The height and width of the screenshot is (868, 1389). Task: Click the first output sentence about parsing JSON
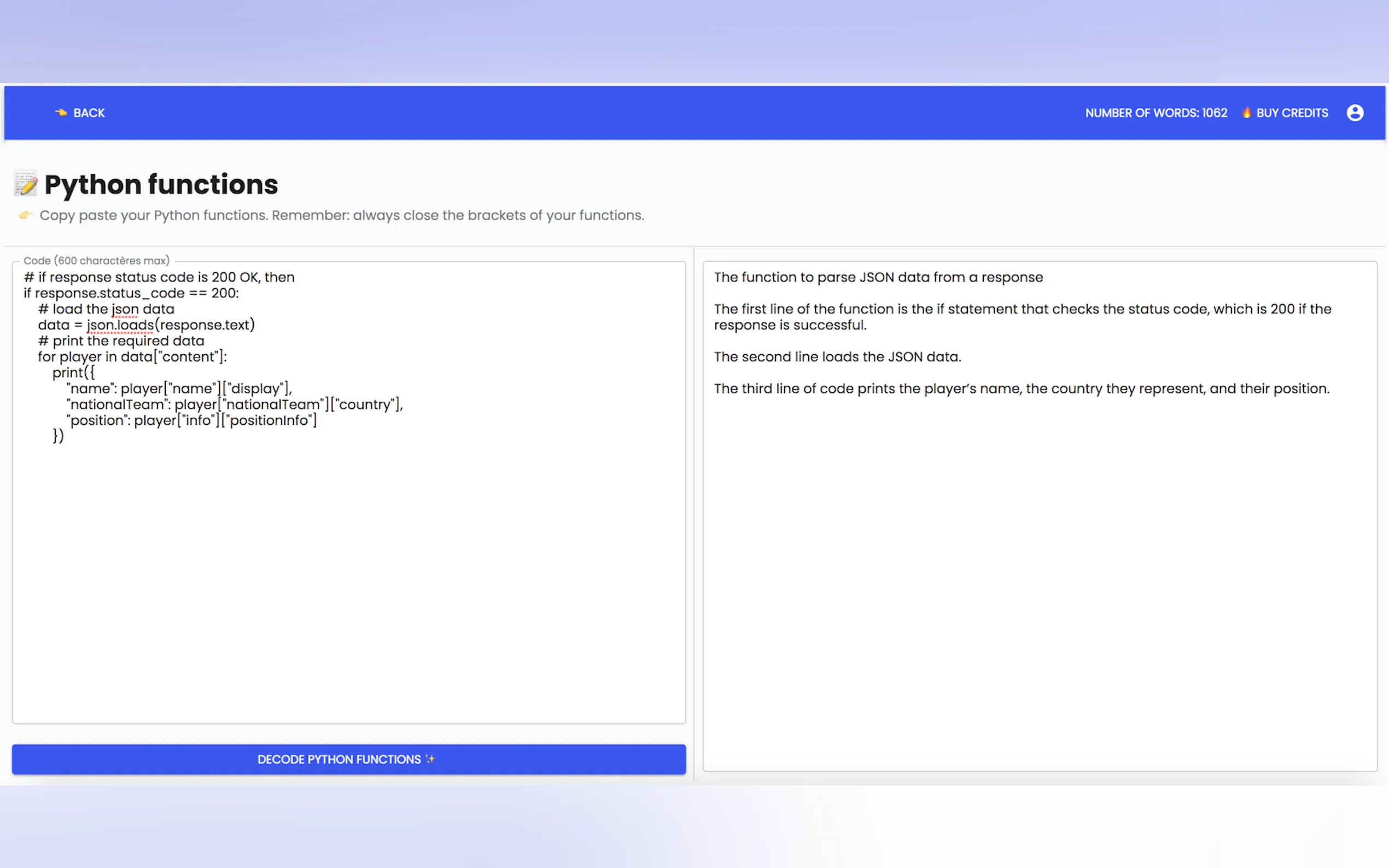click(878, 277)
